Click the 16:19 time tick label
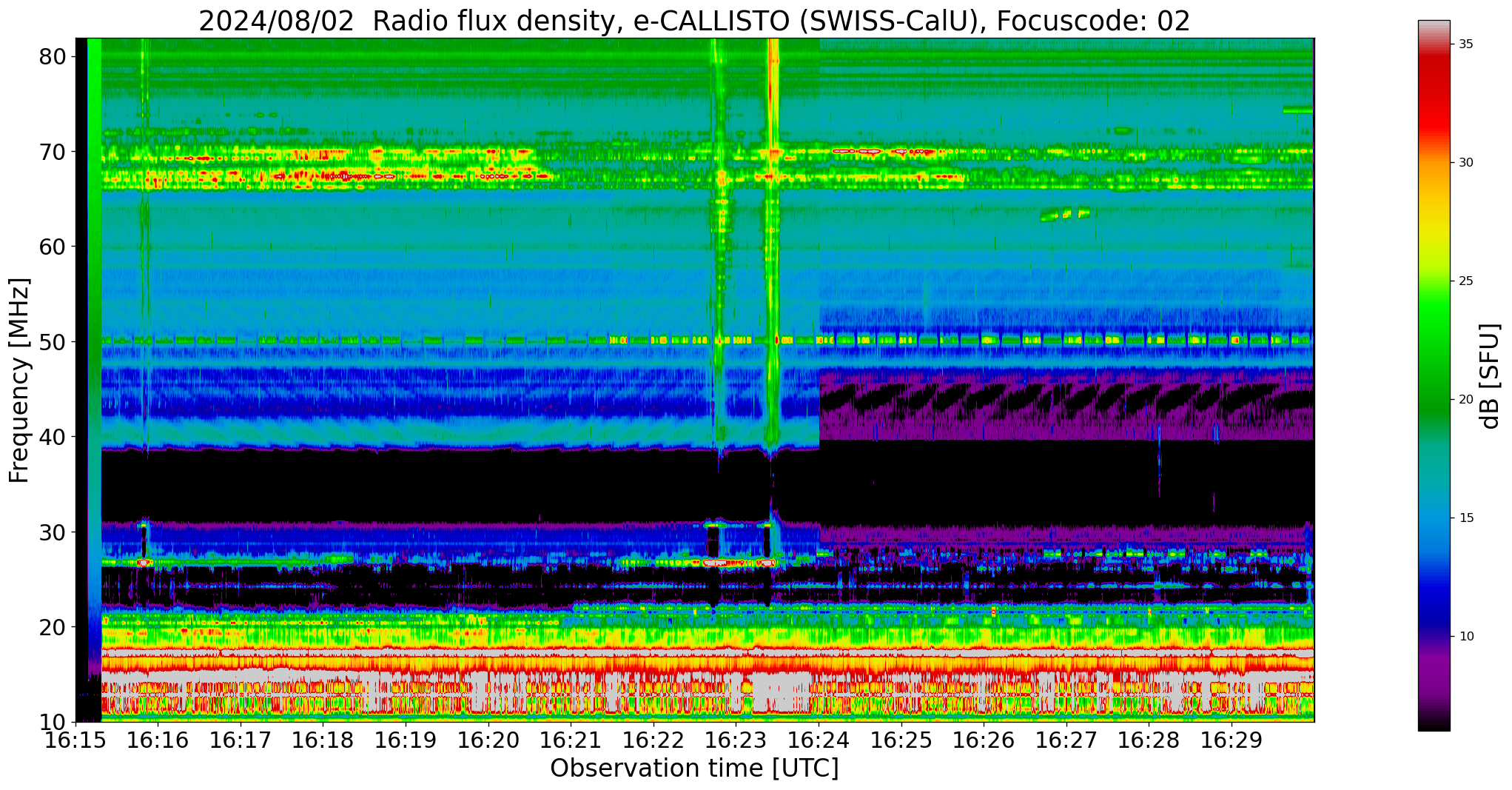 coord(406,740)
